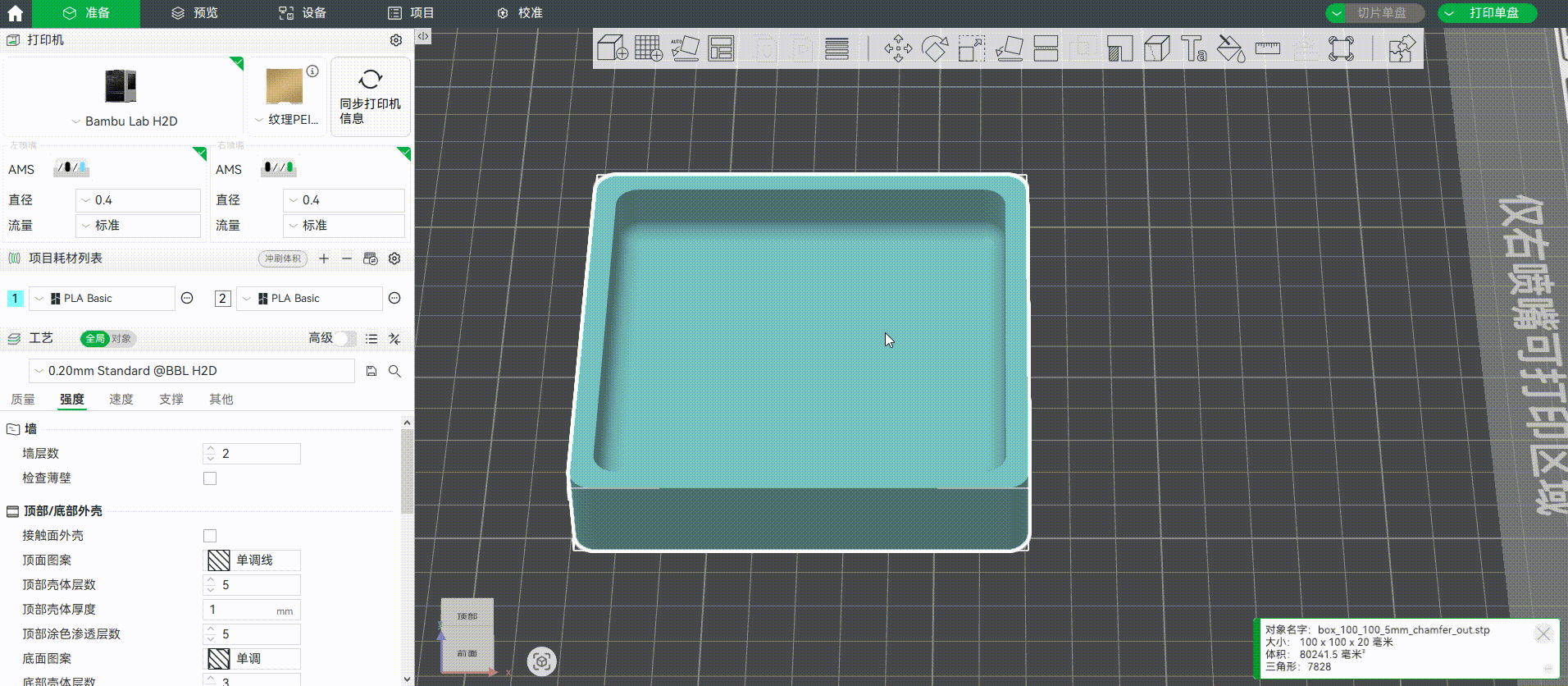The height and width of the screenshot is (686, 1568).
Task: Switch to the 设备 tab
Action: click(303, 13)
